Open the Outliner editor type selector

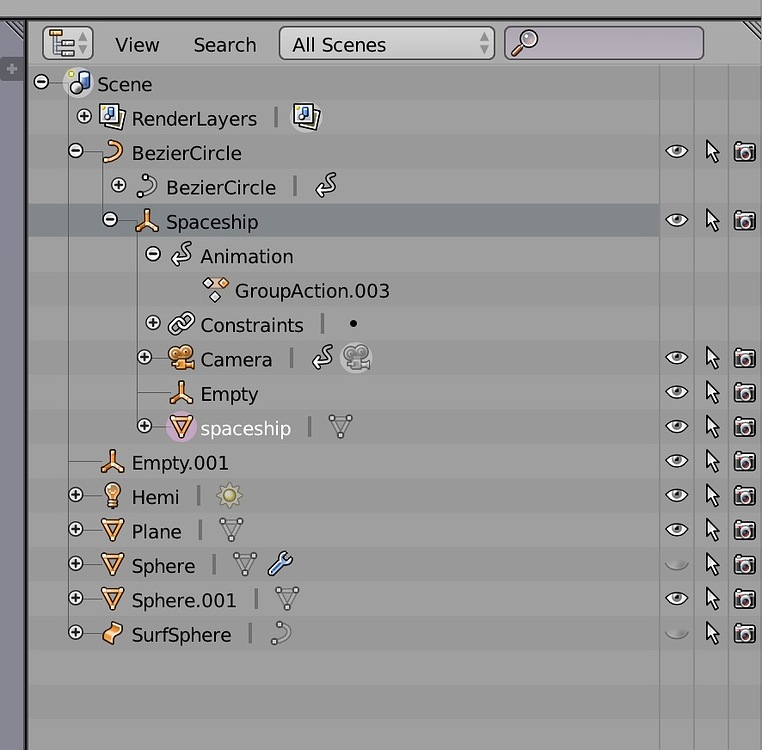(68, 43)
